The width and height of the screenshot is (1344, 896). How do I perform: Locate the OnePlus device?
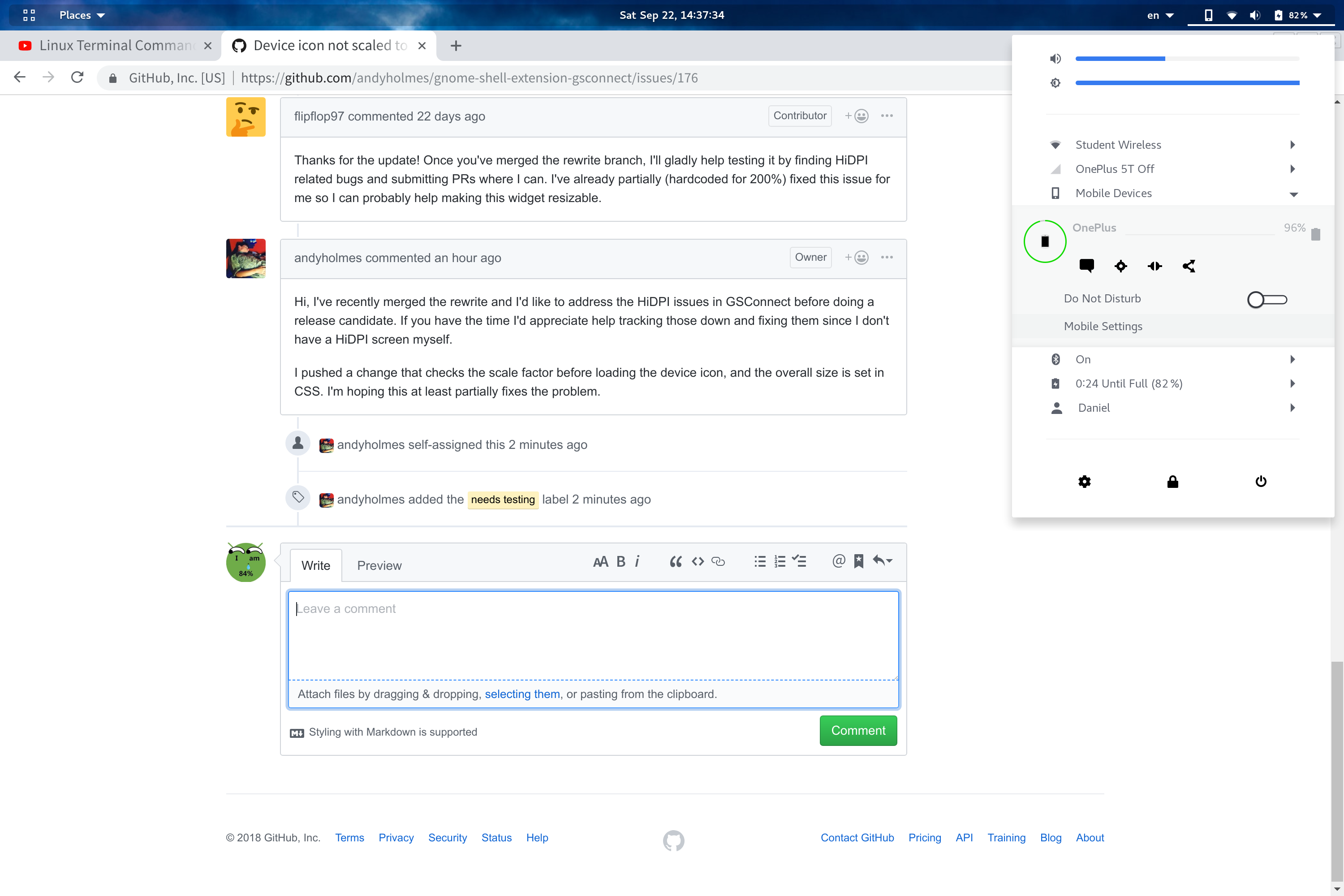point(1120,266)
